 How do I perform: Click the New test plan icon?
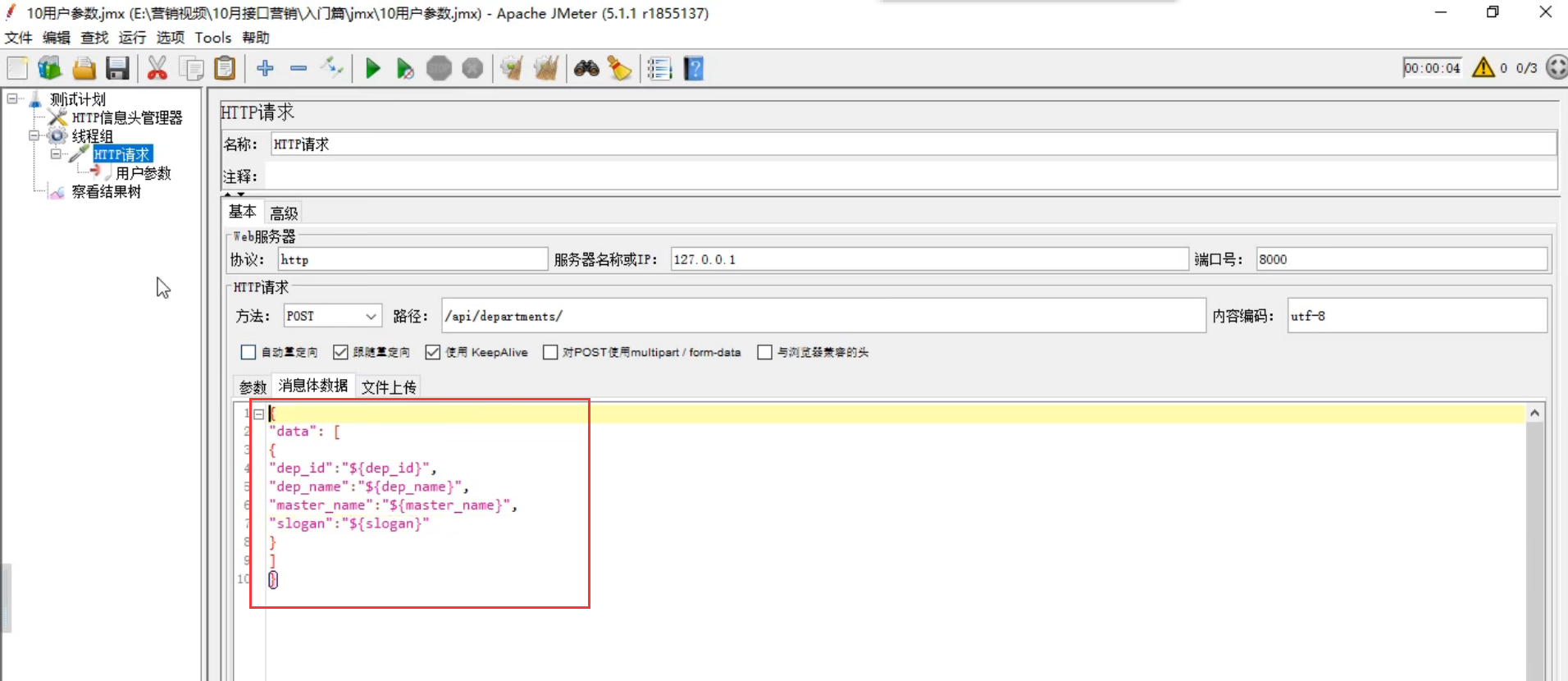(x=17, y=68)
